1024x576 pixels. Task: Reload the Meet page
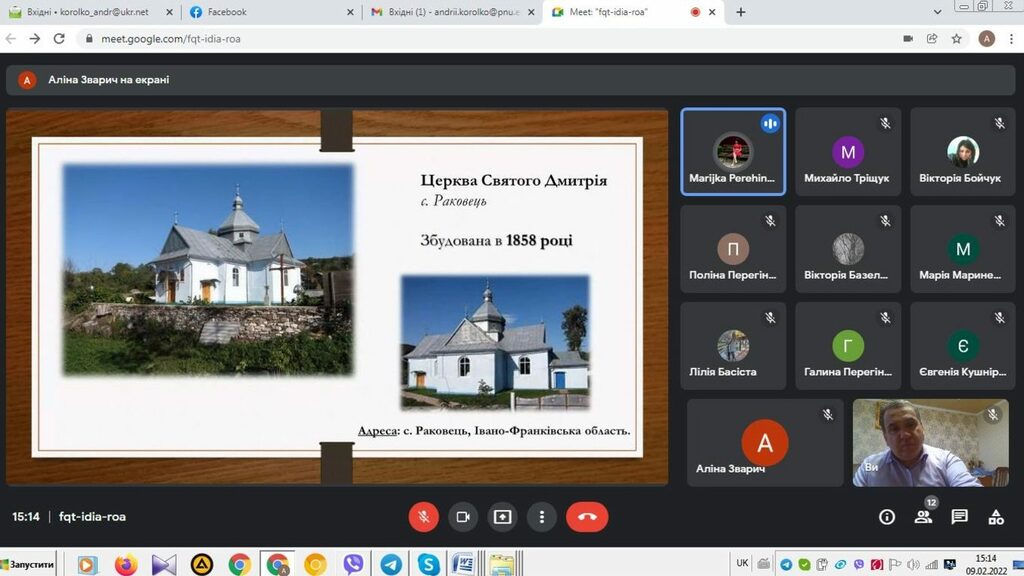point(59,39)
